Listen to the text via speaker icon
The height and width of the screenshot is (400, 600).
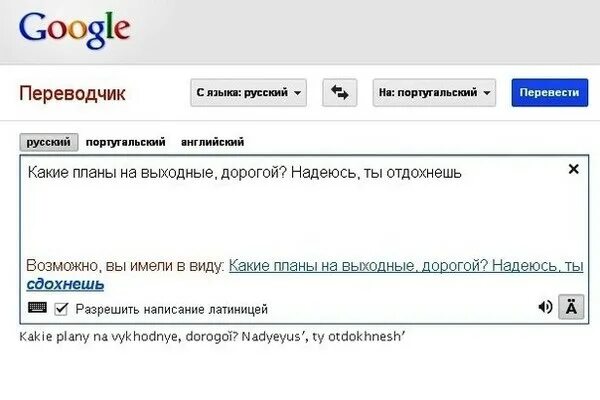[x=545, y=307]
